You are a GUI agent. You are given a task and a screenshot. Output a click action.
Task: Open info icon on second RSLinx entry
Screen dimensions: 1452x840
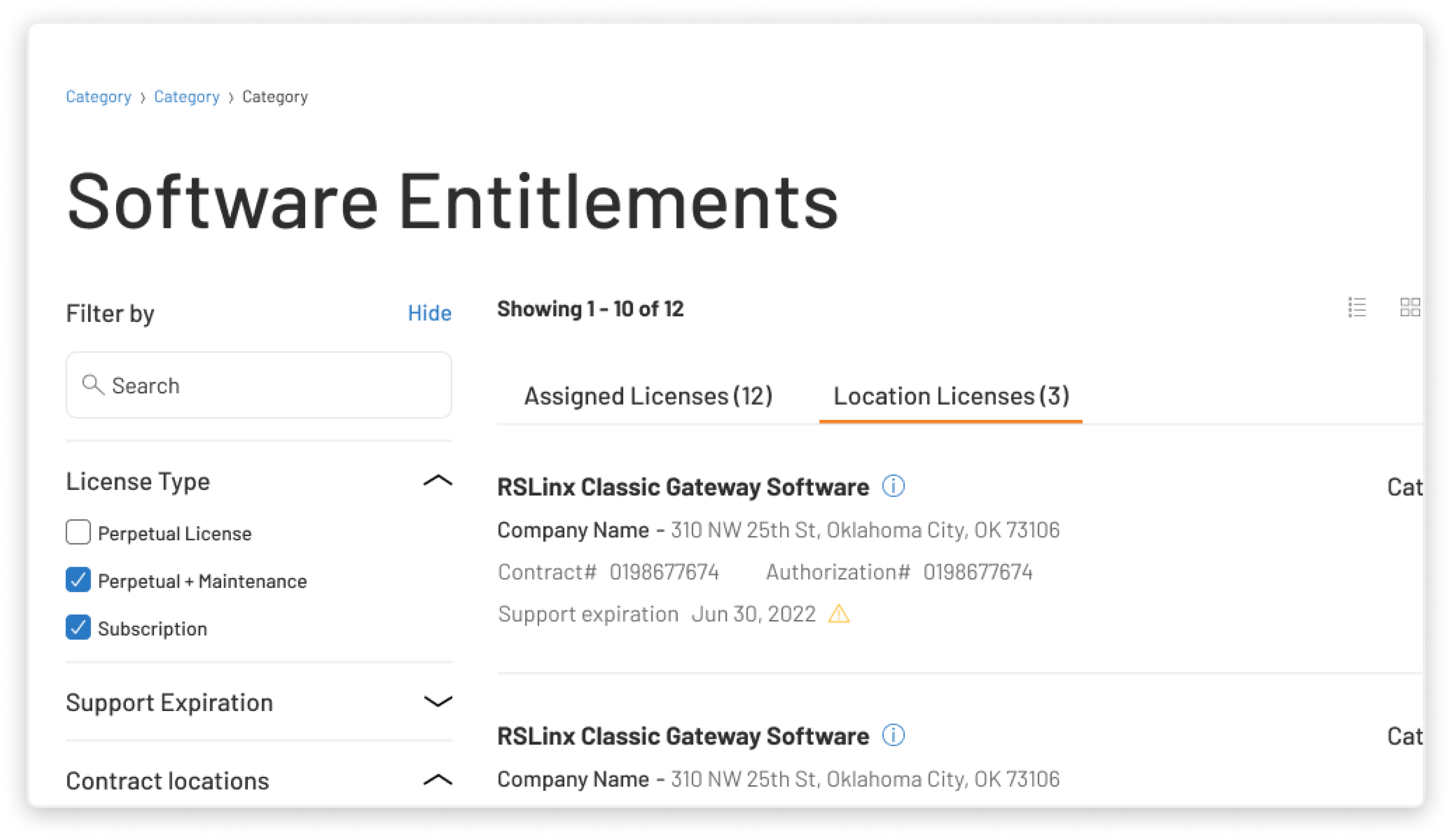[x=893, y=736]
